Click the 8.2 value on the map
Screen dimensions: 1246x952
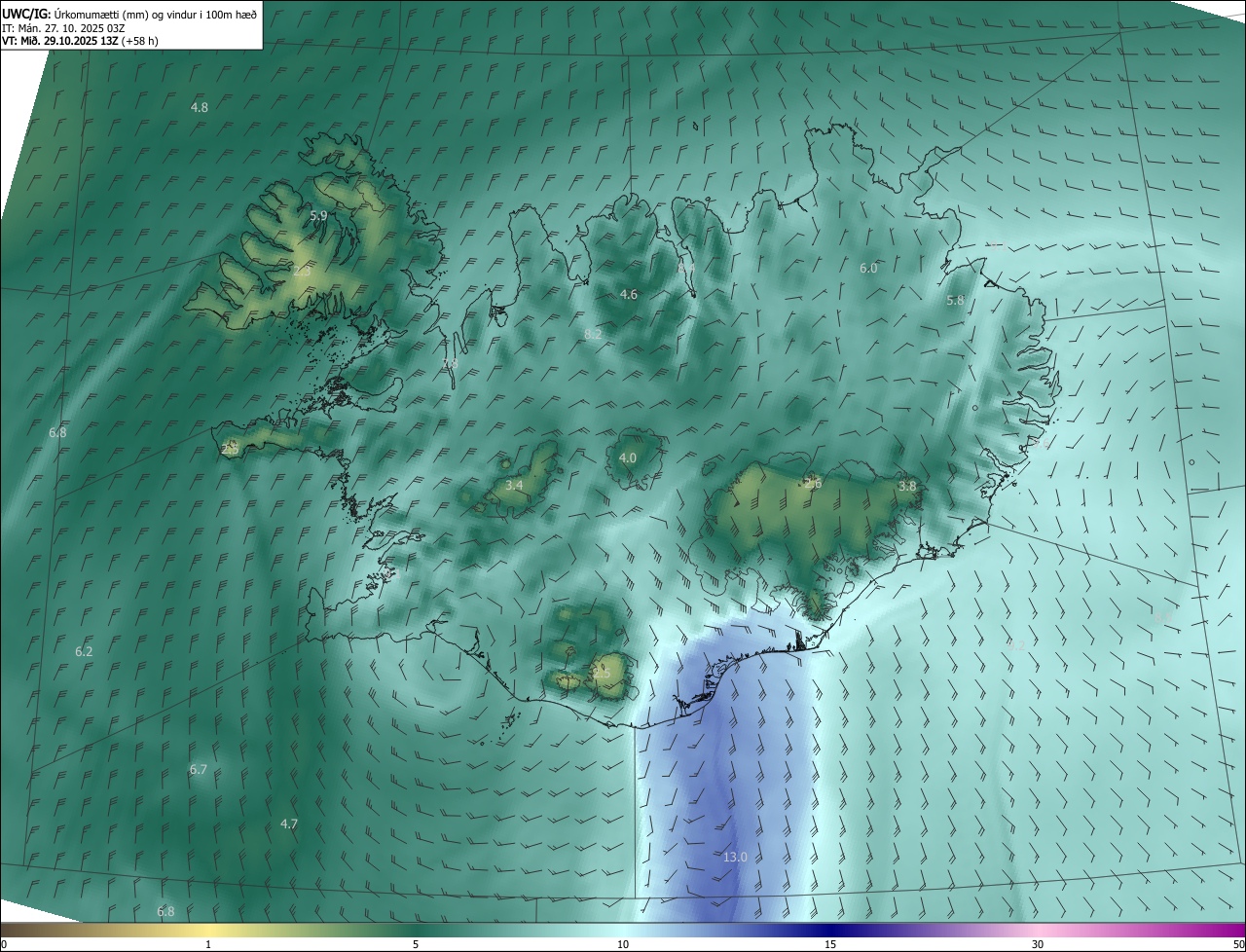pyautogui.click(x=593, y=334)
